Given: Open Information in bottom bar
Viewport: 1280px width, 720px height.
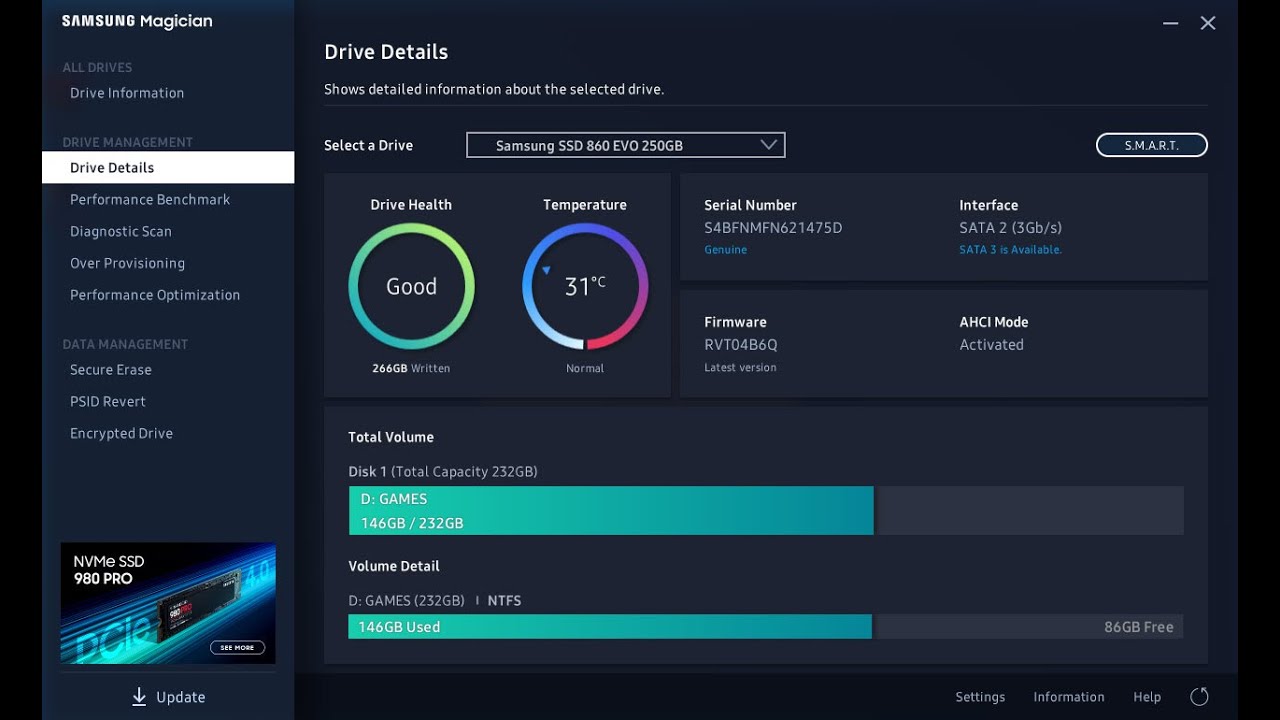Looking at the screenshot, I should tap(1069, 697).
